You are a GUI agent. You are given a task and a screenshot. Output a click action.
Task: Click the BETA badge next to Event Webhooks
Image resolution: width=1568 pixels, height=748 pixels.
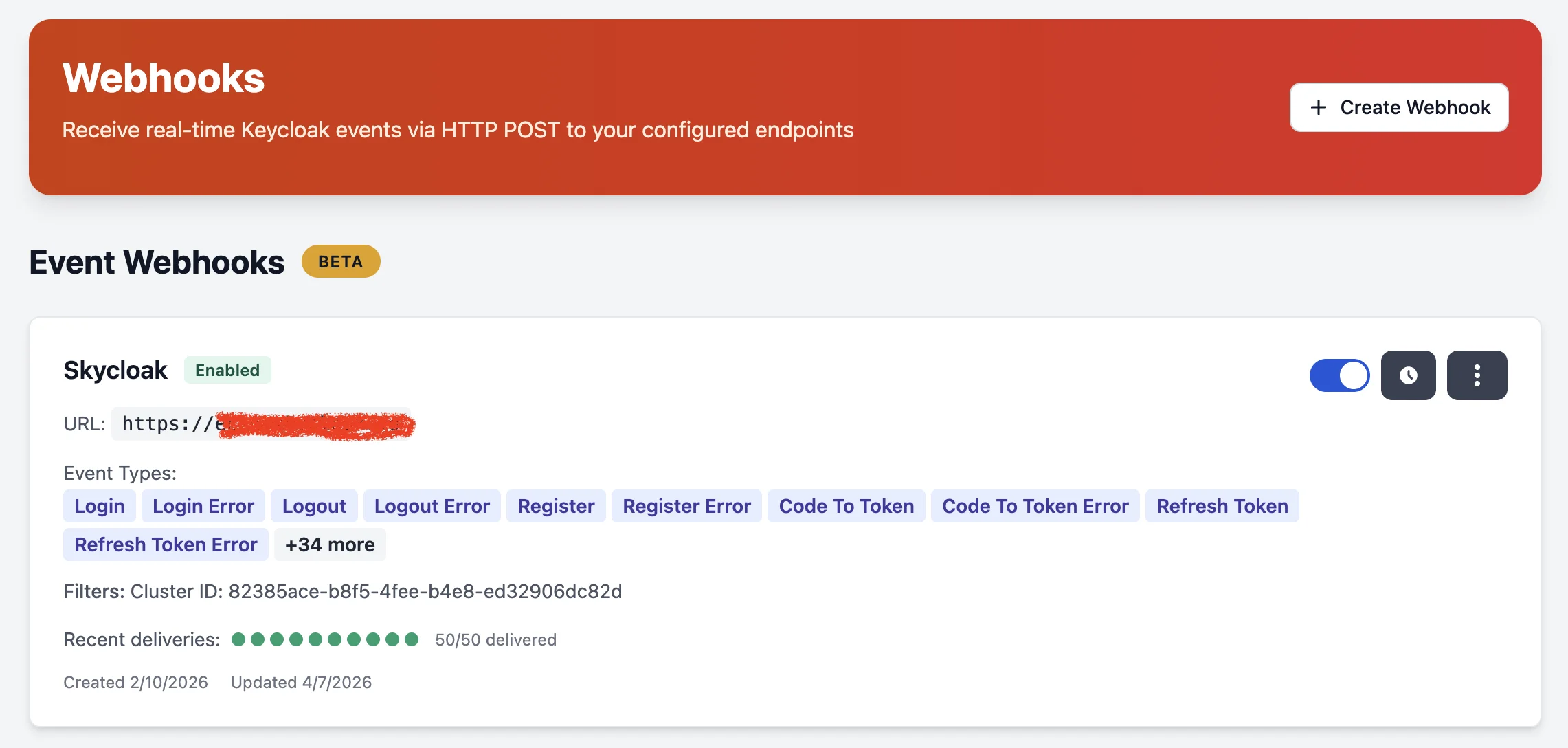pos(341,261)
